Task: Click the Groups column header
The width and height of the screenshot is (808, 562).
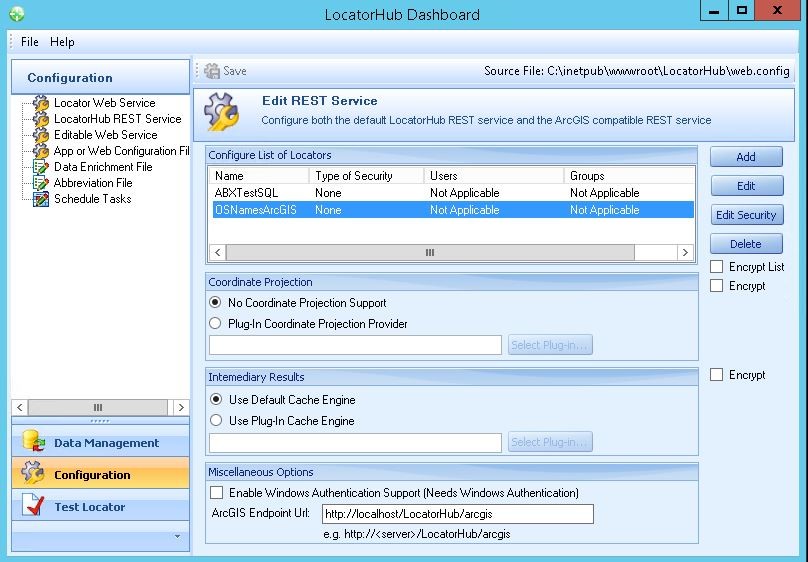Action: [629, 176]
